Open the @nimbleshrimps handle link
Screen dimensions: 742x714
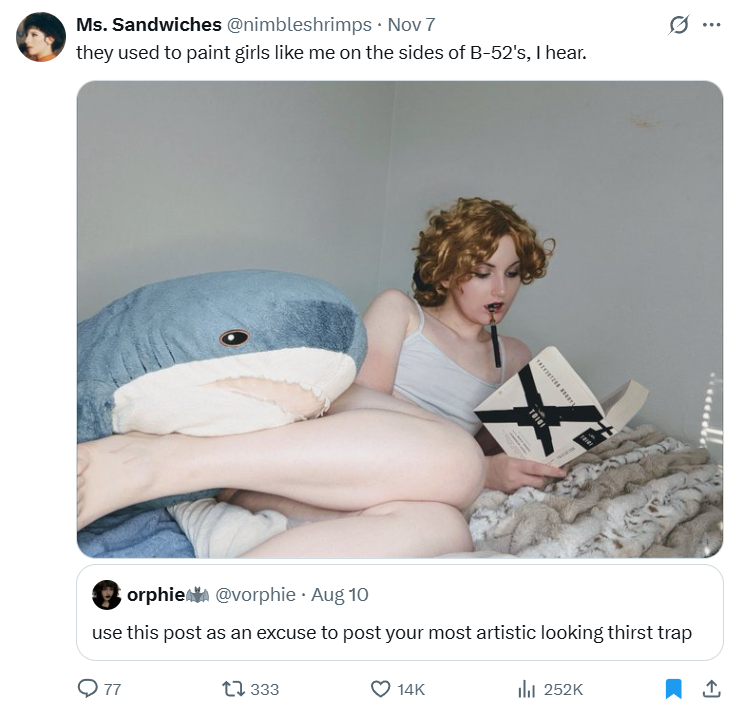tap(300, 25)
